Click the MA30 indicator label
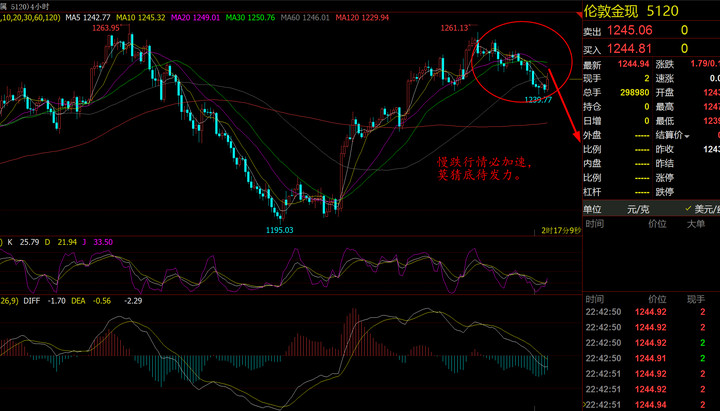The height and width of the screenshot is (411, 720). [249, 18]
